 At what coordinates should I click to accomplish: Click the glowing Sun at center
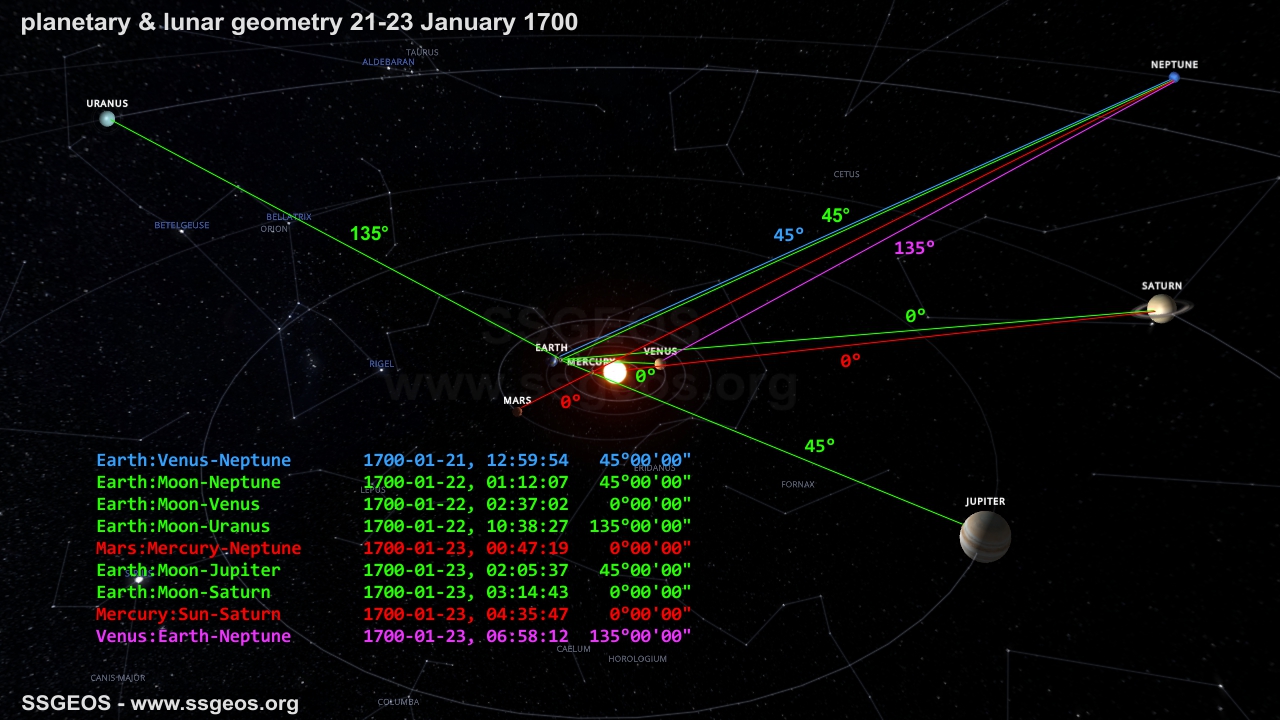point(615,373)
